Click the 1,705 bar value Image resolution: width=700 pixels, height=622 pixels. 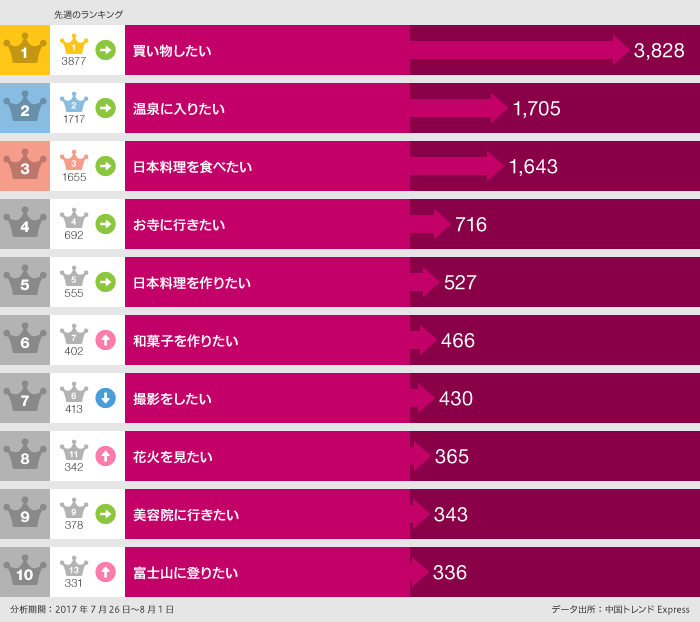[x=536, y=108]
